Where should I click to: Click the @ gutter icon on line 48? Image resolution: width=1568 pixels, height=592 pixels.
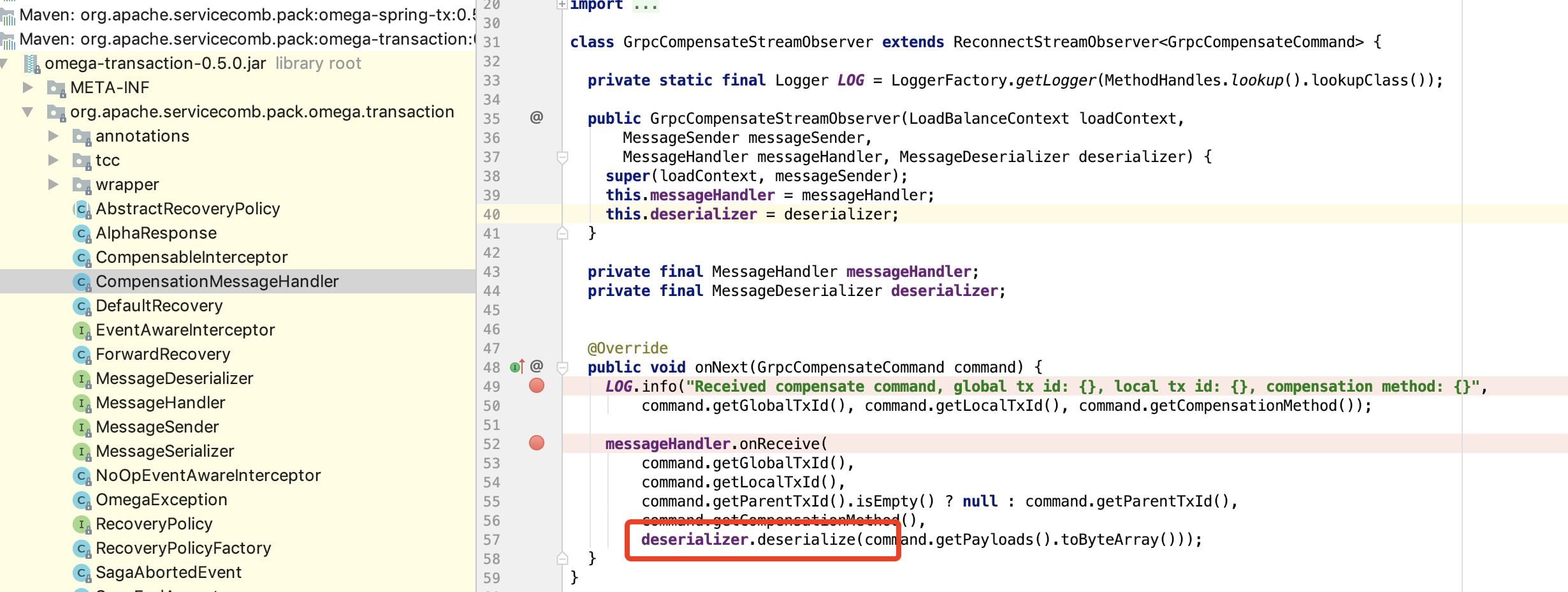coord(537,366)
